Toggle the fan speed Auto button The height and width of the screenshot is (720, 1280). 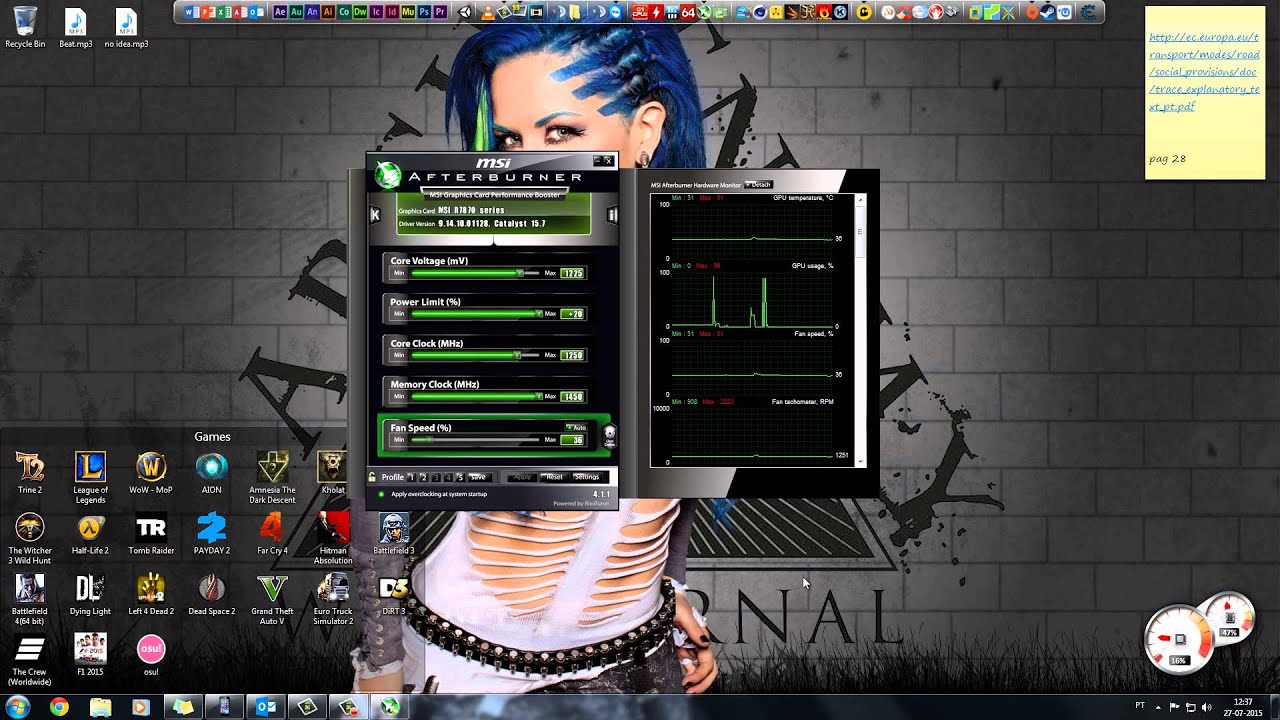pos(576,428)
